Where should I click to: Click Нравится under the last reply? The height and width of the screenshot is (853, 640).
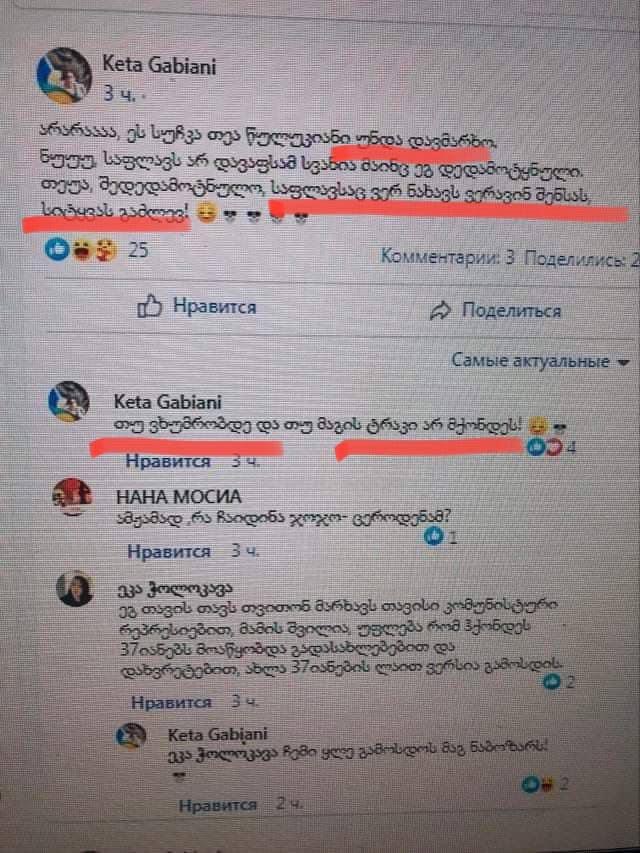(x=218, y=805)
